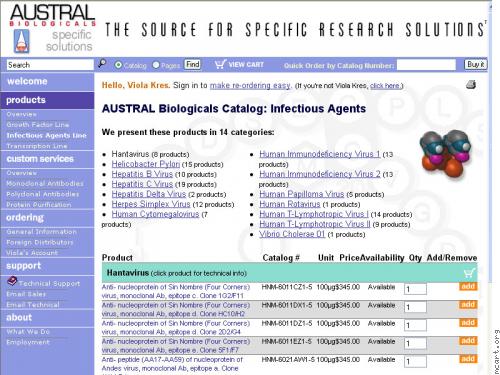The width and height of the screenshot is (500, 375).
Task: Open the support menu section
Action: [47, 266]
